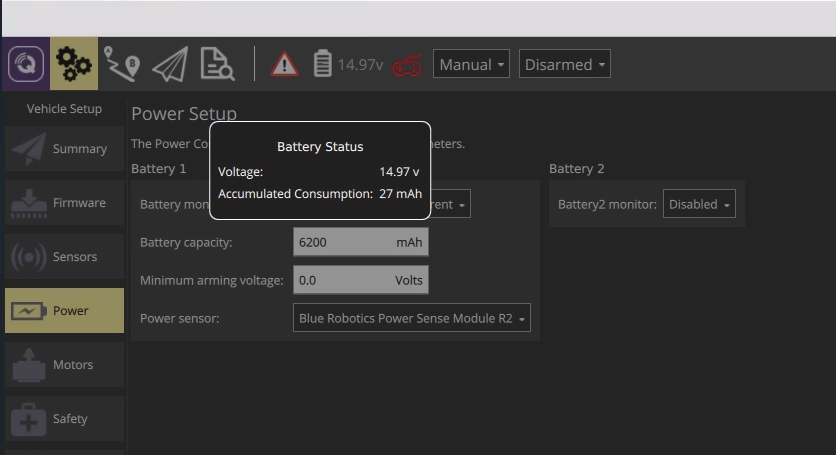Open the Summary setup page
This screenshot has width=836, height=455.
(65, 149)
